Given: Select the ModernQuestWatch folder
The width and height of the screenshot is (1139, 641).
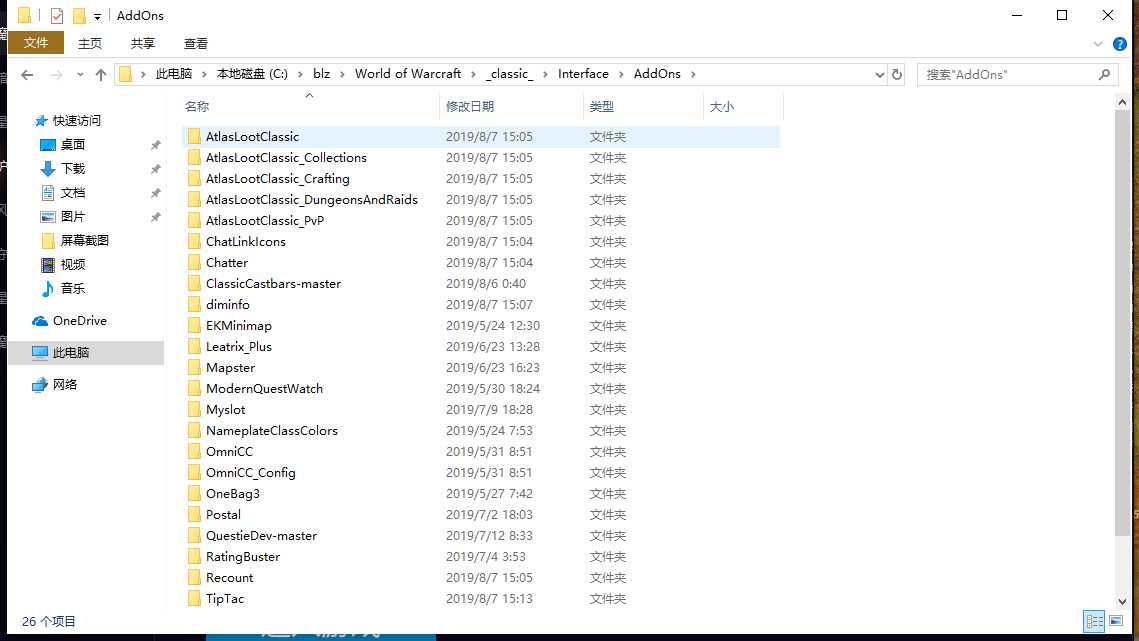Looking at the screenshot, I should tap(264, 389).
